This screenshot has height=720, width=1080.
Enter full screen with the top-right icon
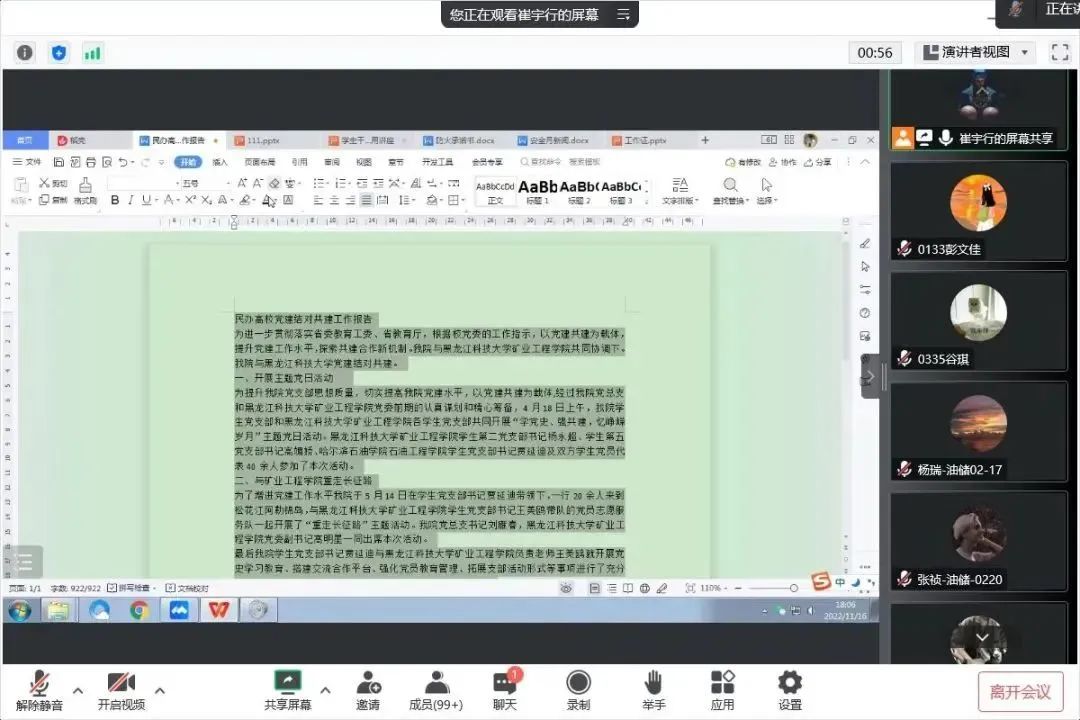coord(1060,53)
